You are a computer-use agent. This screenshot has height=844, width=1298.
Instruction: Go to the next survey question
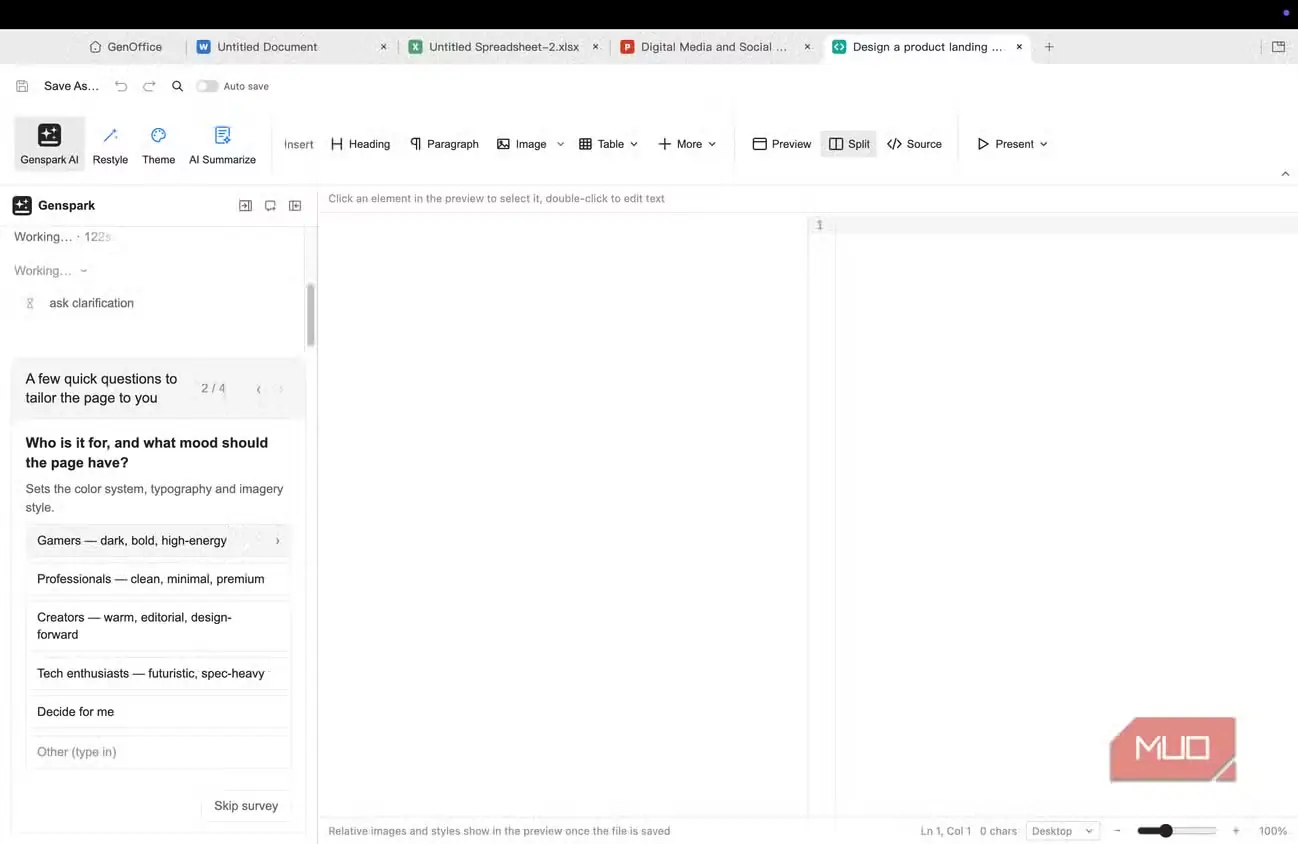(x=281, y=389)
